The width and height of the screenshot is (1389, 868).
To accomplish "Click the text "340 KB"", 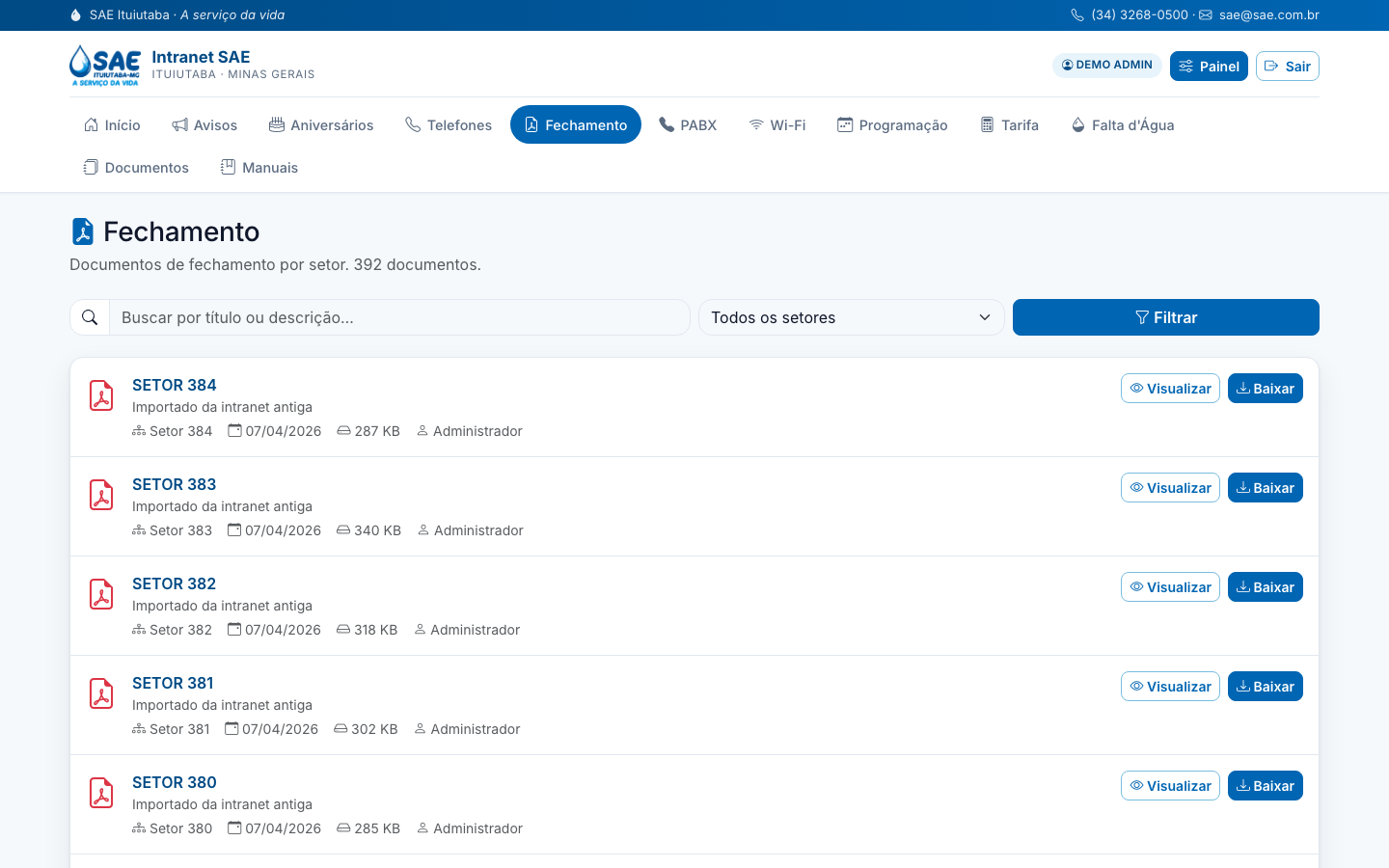I will (377, 530).
